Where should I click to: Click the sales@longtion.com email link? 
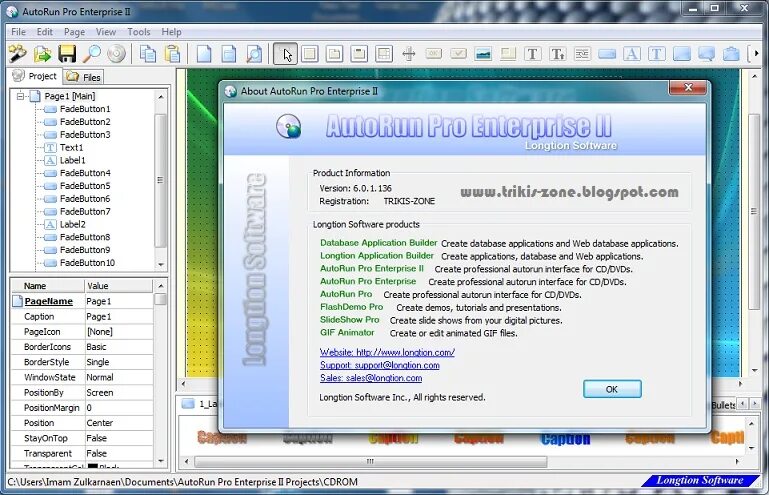point(371,378)
